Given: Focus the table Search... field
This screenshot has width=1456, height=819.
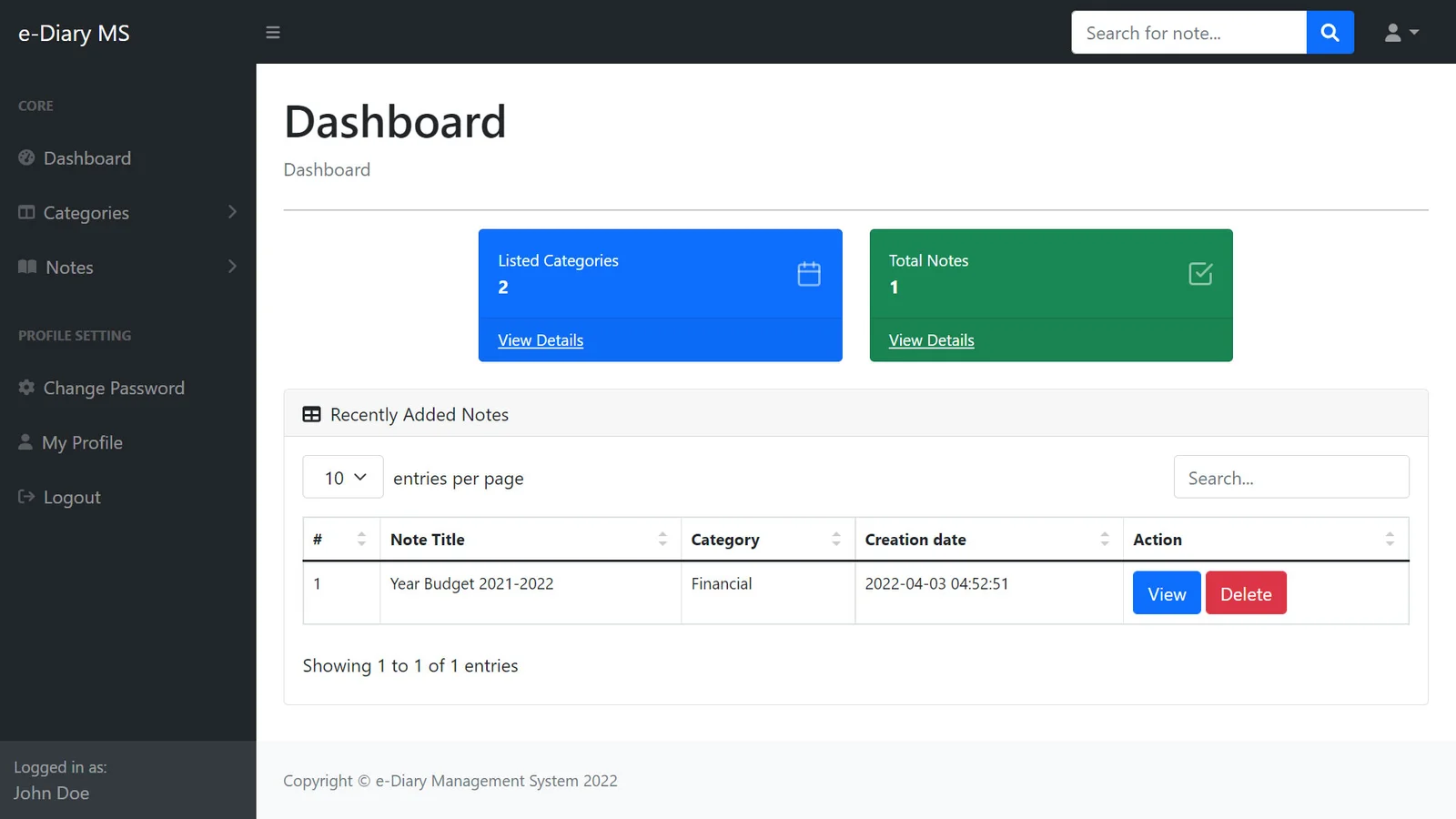Looking at the screenshot, I should point(1291,477).
